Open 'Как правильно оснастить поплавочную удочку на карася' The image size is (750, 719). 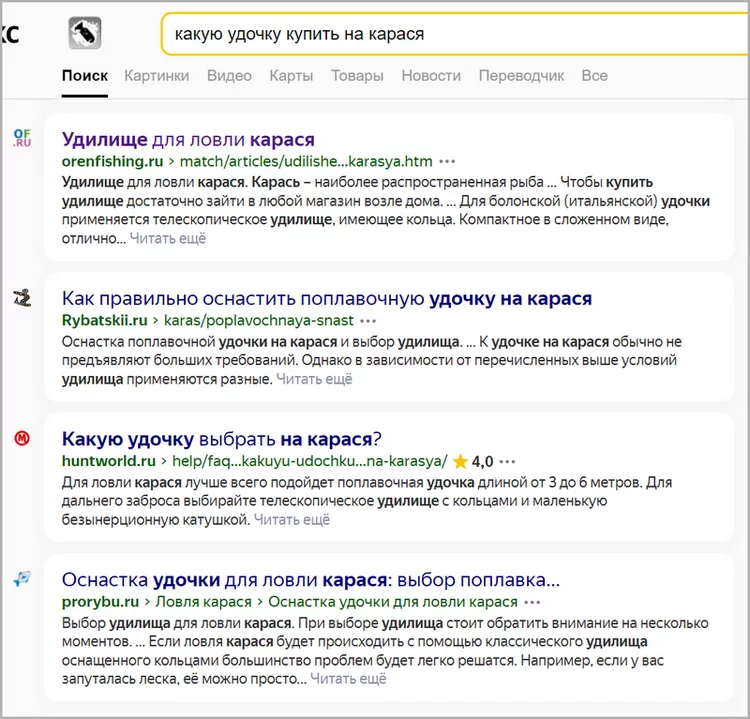(327, 299)
